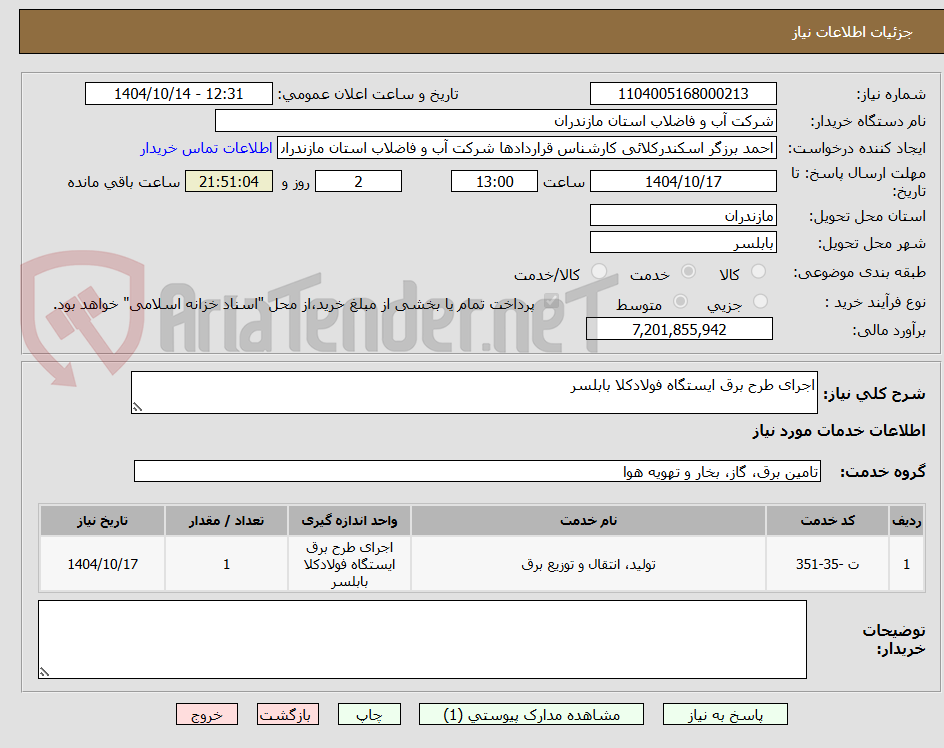Click the quantity cell in table row 1
Image resolution: width=944 pixels, height=748 pixels.
[x=226, y=564]
